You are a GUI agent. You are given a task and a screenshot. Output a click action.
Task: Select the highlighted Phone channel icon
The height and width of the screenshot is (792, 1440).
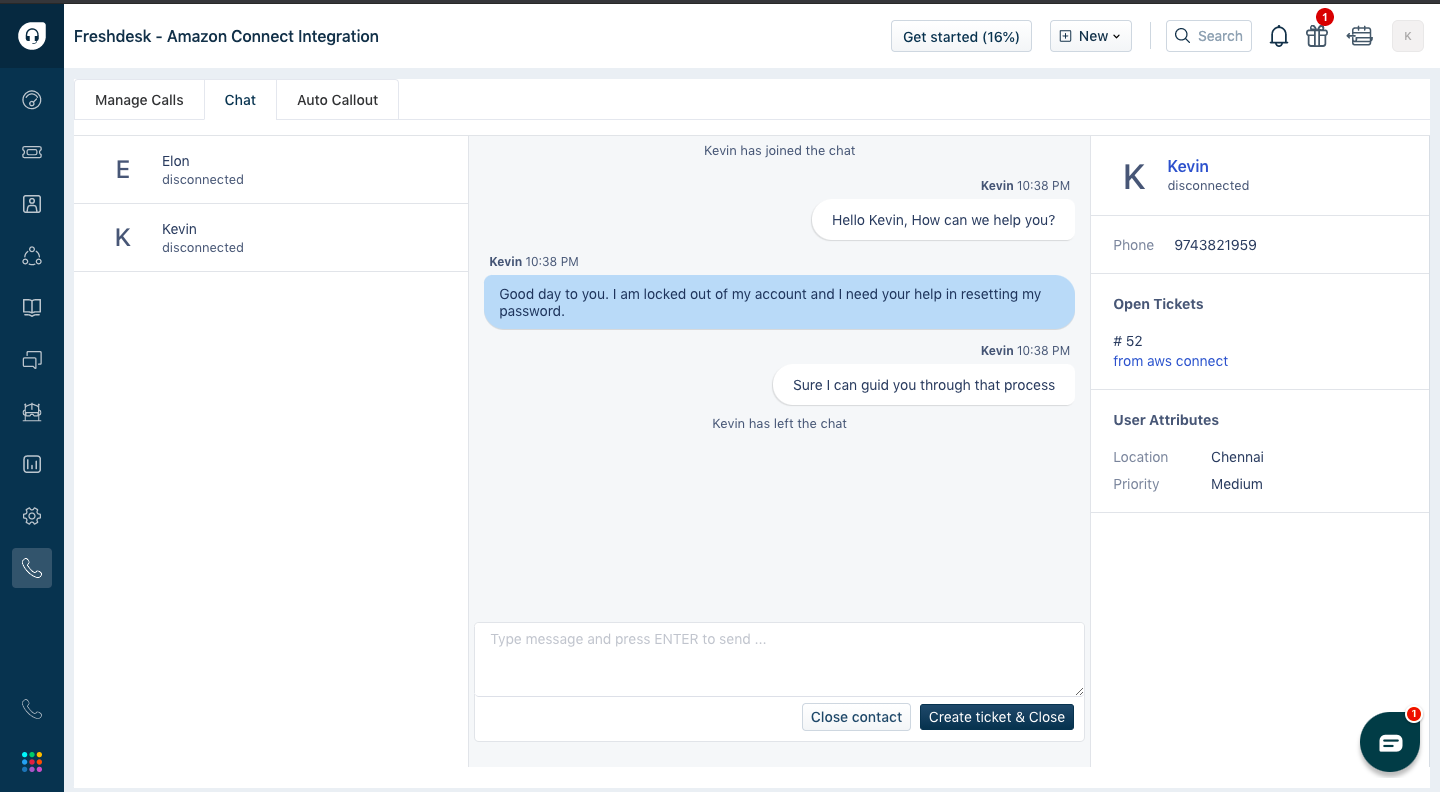click(x=32, y=568)
